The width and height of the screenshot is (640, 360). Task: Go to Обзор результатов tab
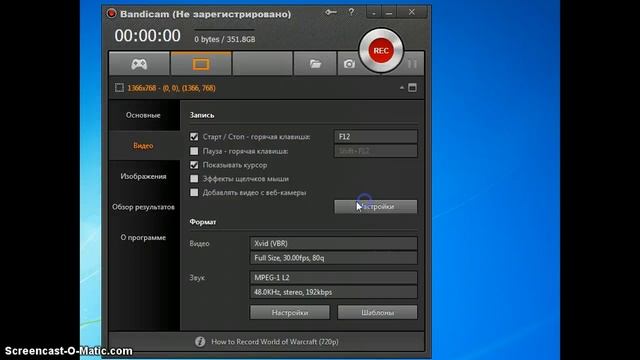click(143, 207)
